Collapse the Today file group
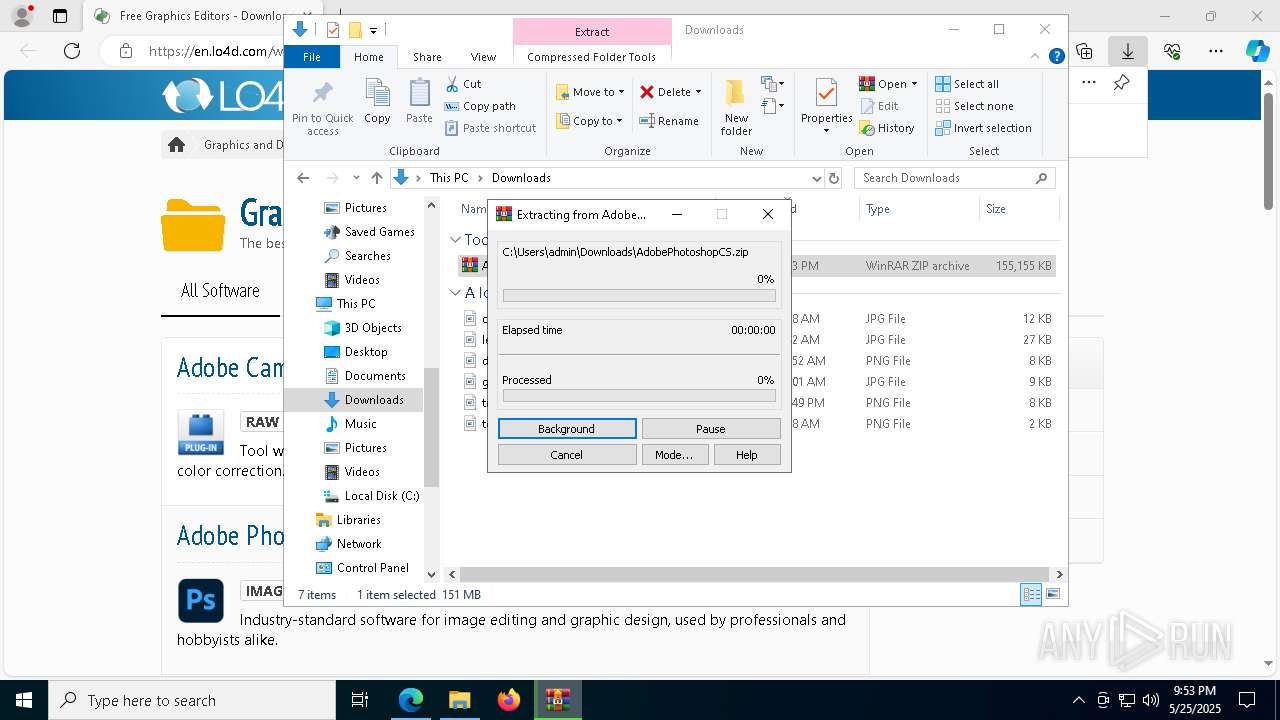Image resolution: width=1280 pixels, height=720 pixels. 455,240
